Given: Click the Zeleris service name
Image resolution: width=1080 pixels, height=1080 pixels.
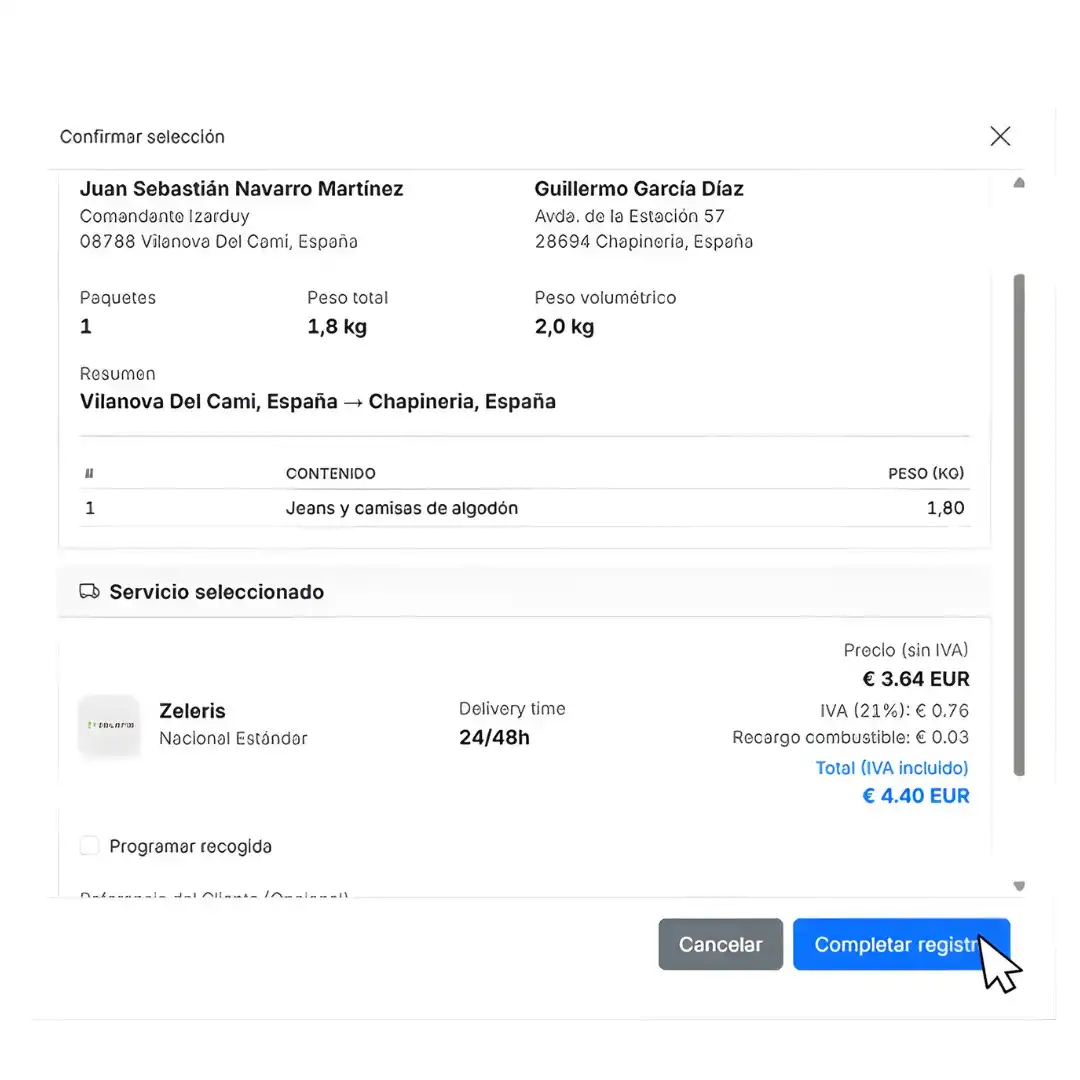Looking at the screenshot, I should pos(192,711).
